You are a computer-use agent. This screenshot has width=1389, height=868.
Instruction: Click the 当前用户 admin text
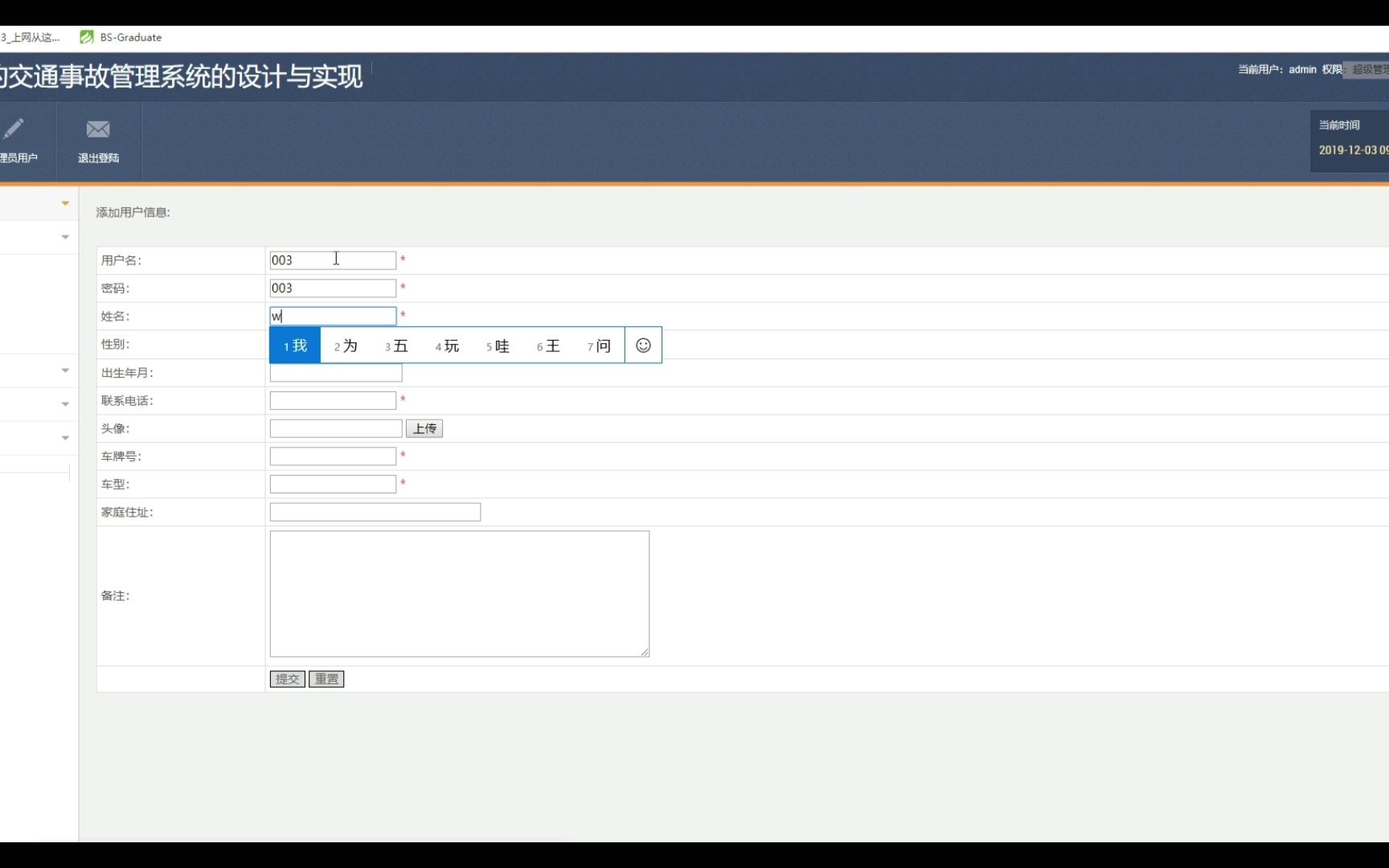pos(1277,69)
